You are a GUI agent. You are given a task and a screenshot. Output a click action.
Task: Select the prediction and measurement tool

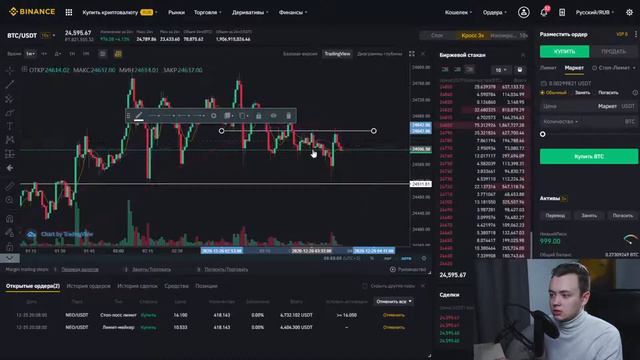click(10, 154)
